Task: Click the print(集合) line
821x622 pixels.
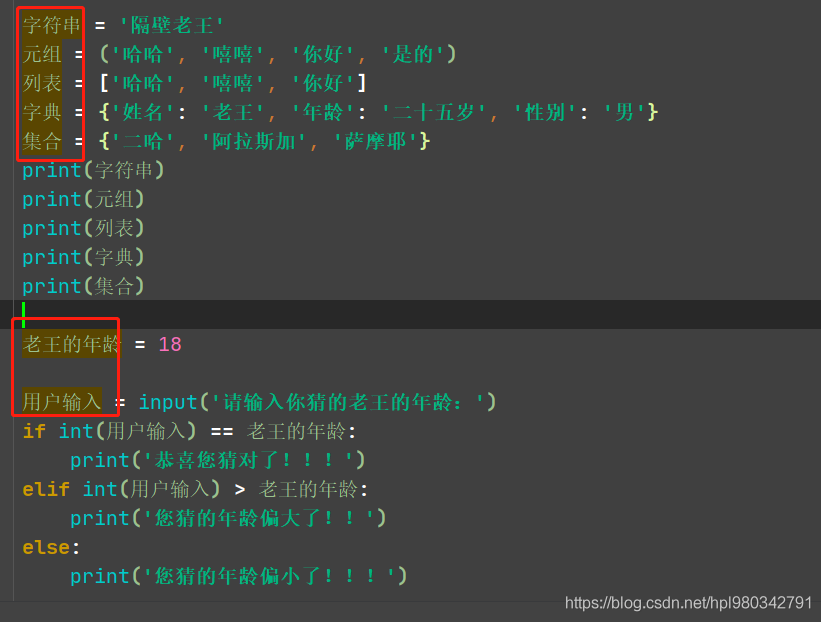Action: (83, 286)
